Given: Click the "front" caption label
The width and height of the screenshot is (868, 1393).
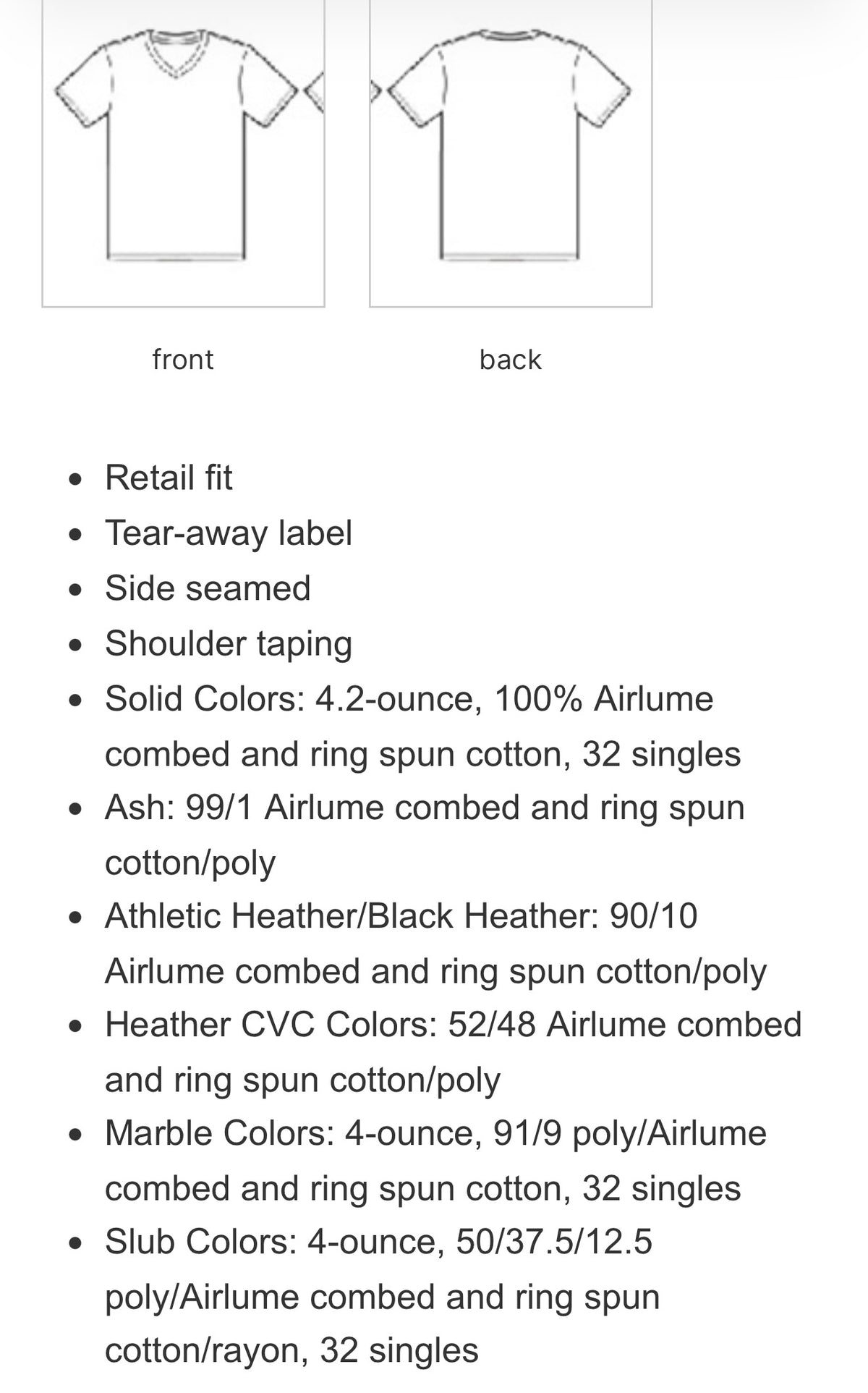Looking at the screenshot, I should point(183,359).
